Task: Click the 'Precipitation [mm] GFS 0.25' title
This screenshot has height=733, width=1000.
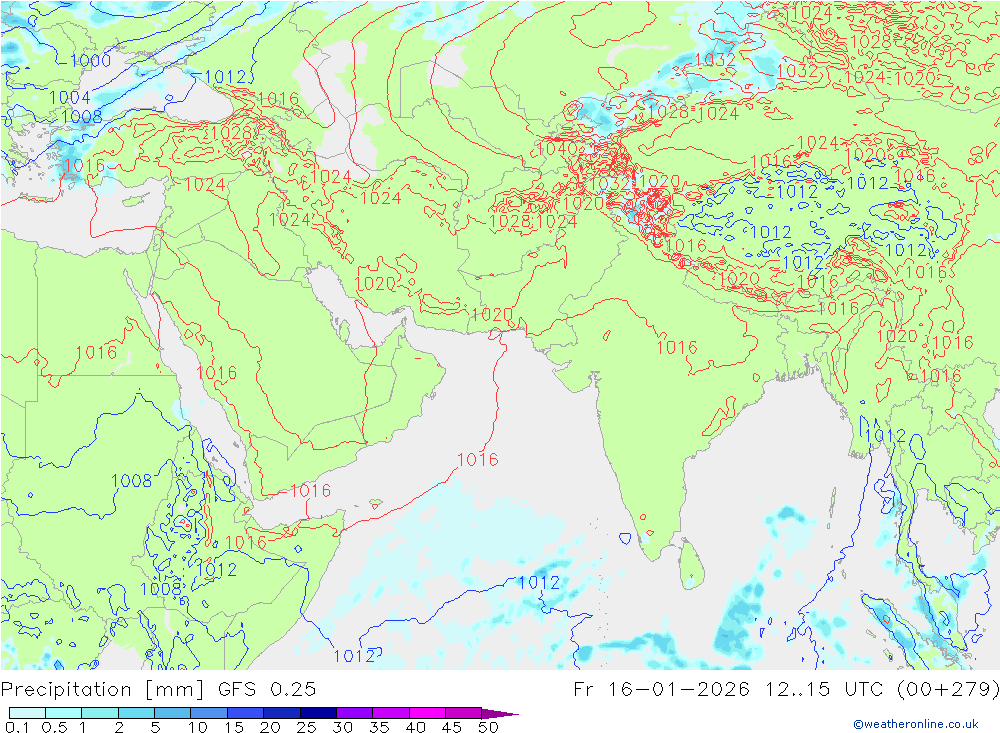Action: click(x=158, y=689)
